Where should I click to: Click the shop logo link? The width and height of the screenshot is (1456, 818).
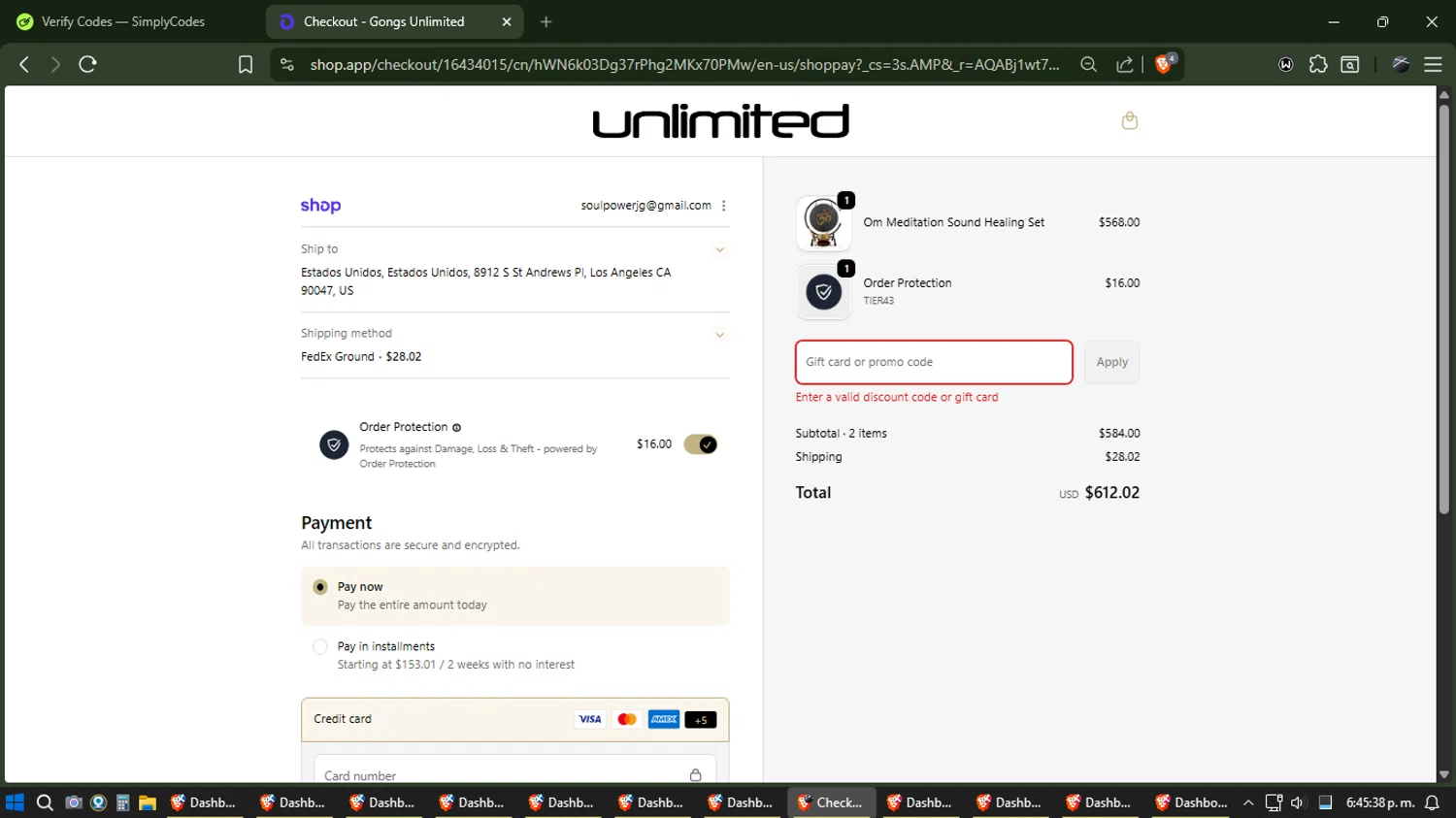click(x=320, y=206)
